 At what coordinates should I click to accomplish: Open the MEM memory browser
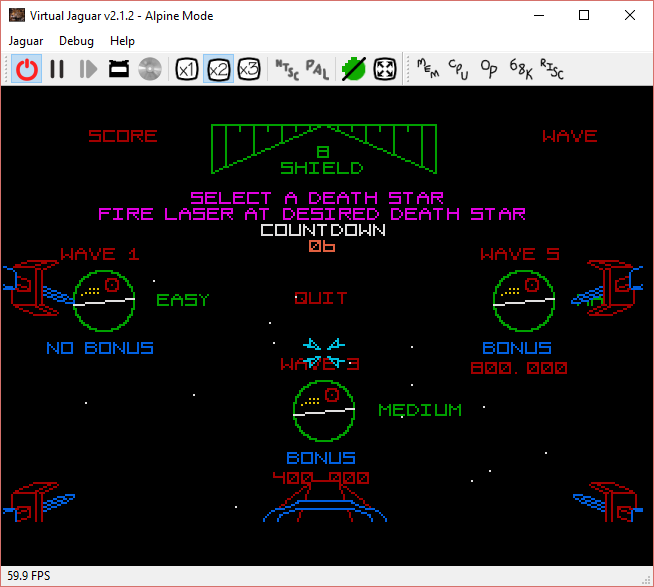coord(427,69)
